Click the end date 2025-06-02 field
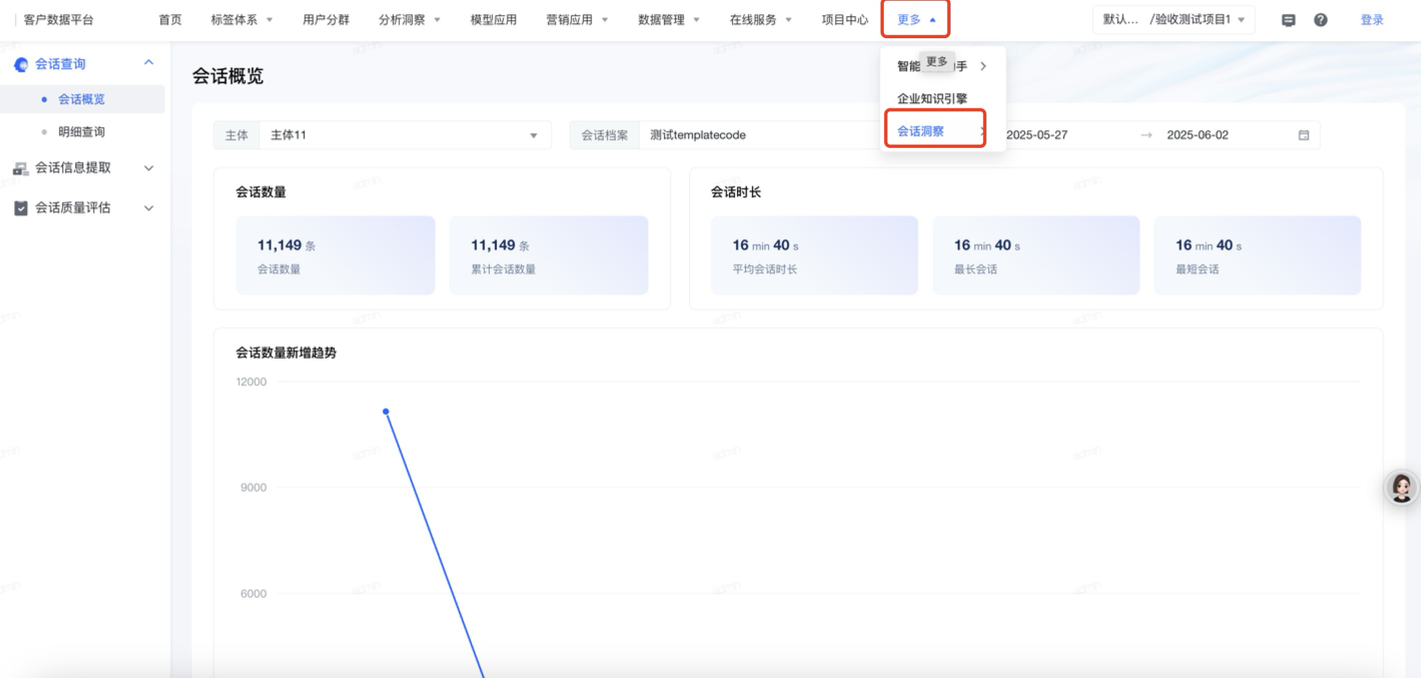This screenshot has height=678, width=1421. (x=1197, y=135)
